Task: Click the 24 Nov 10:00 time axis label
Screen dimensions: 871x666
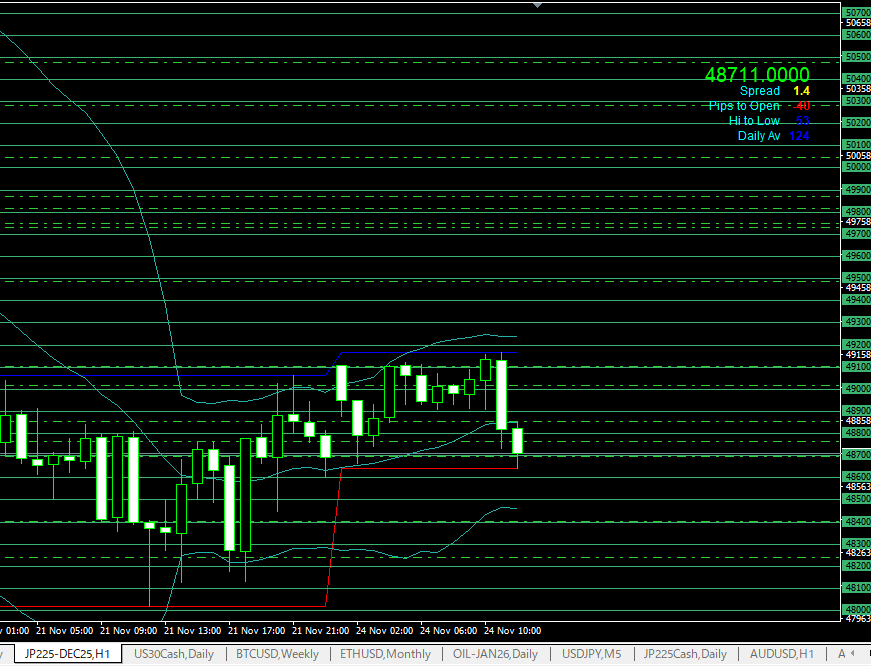Action: pos(512,631)
